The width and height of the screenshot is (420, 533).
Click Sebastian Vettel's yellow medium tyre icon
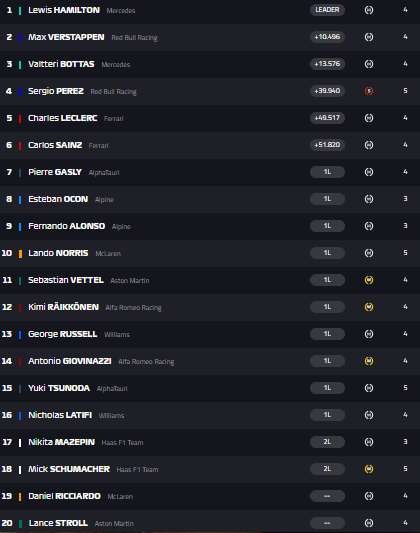[369, 280]
